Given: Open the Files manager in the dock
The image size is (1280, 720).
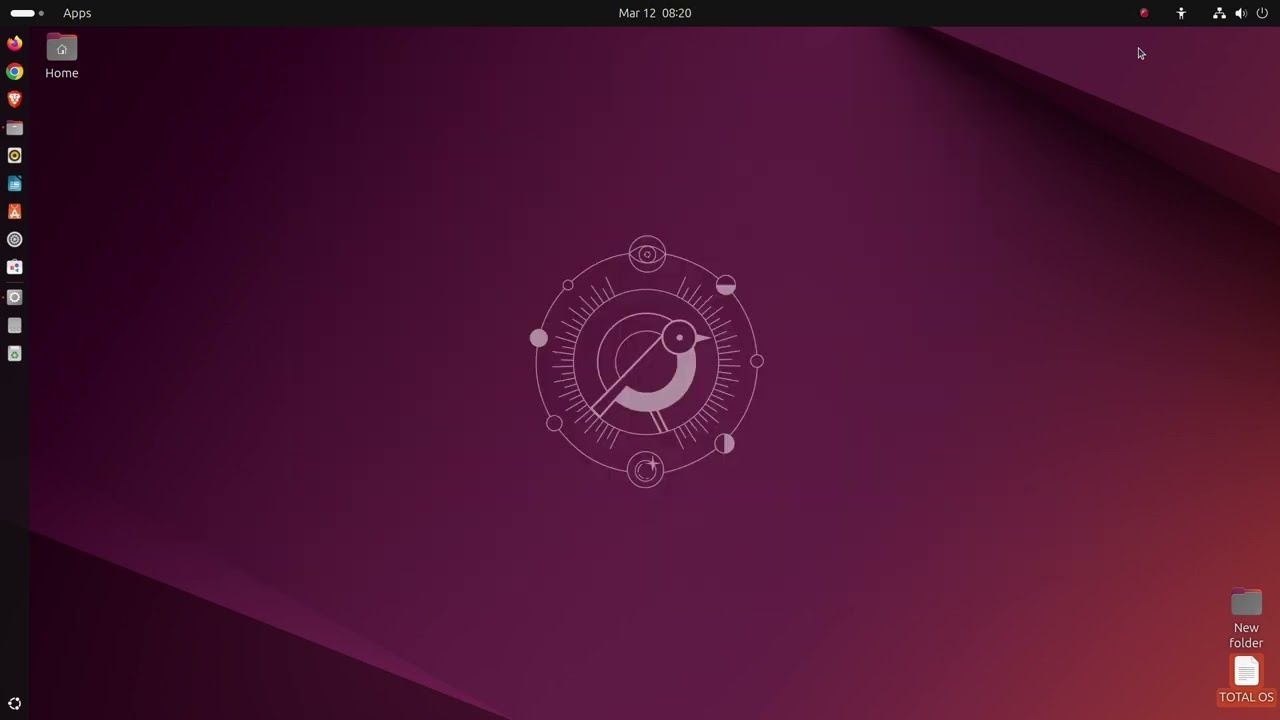Looking at the screenshot, I should coord(14,128).
